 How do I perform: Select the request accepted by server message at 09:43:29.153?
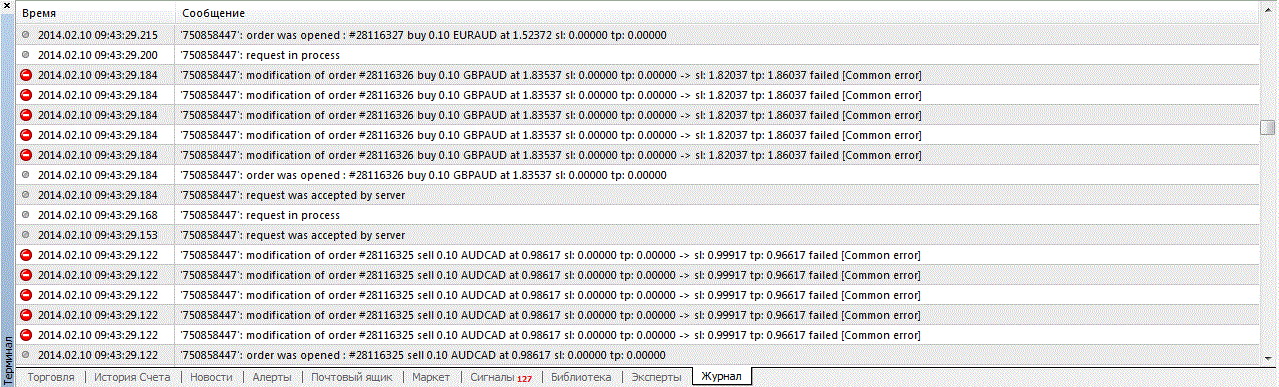click(293, 235)
